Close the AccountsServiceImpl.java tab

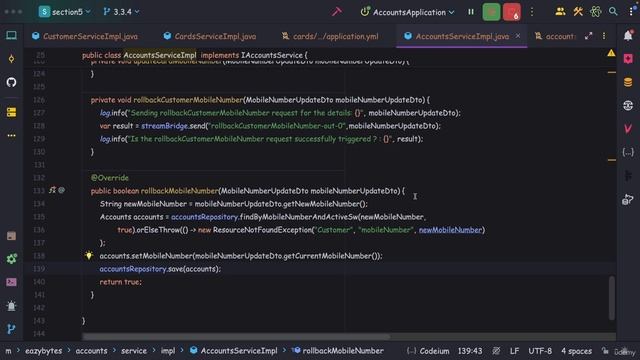pyautogui.click(x=518, y=36)
